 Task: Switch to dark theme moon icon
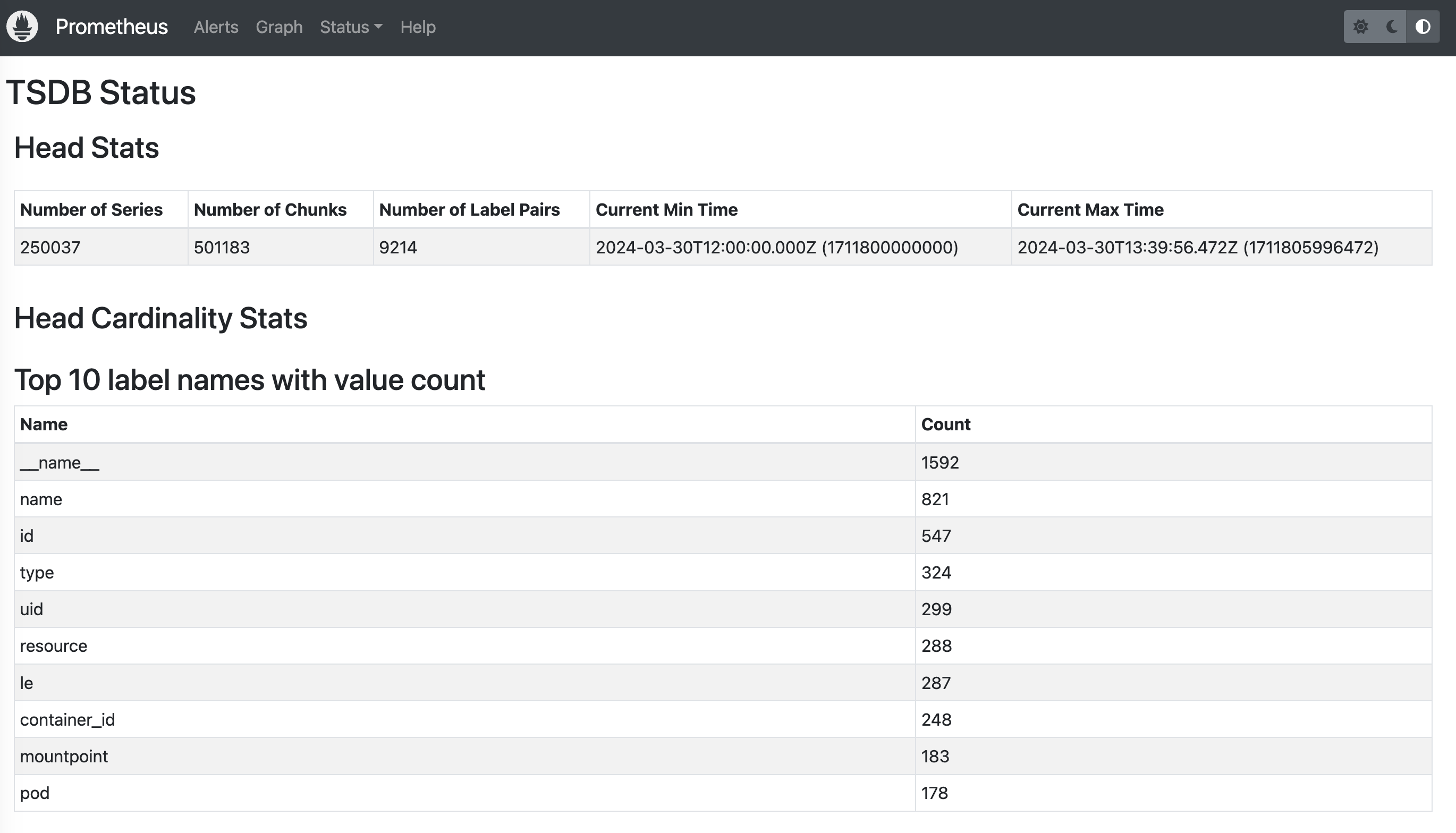pyautogui.click(x=1392, y=27)
